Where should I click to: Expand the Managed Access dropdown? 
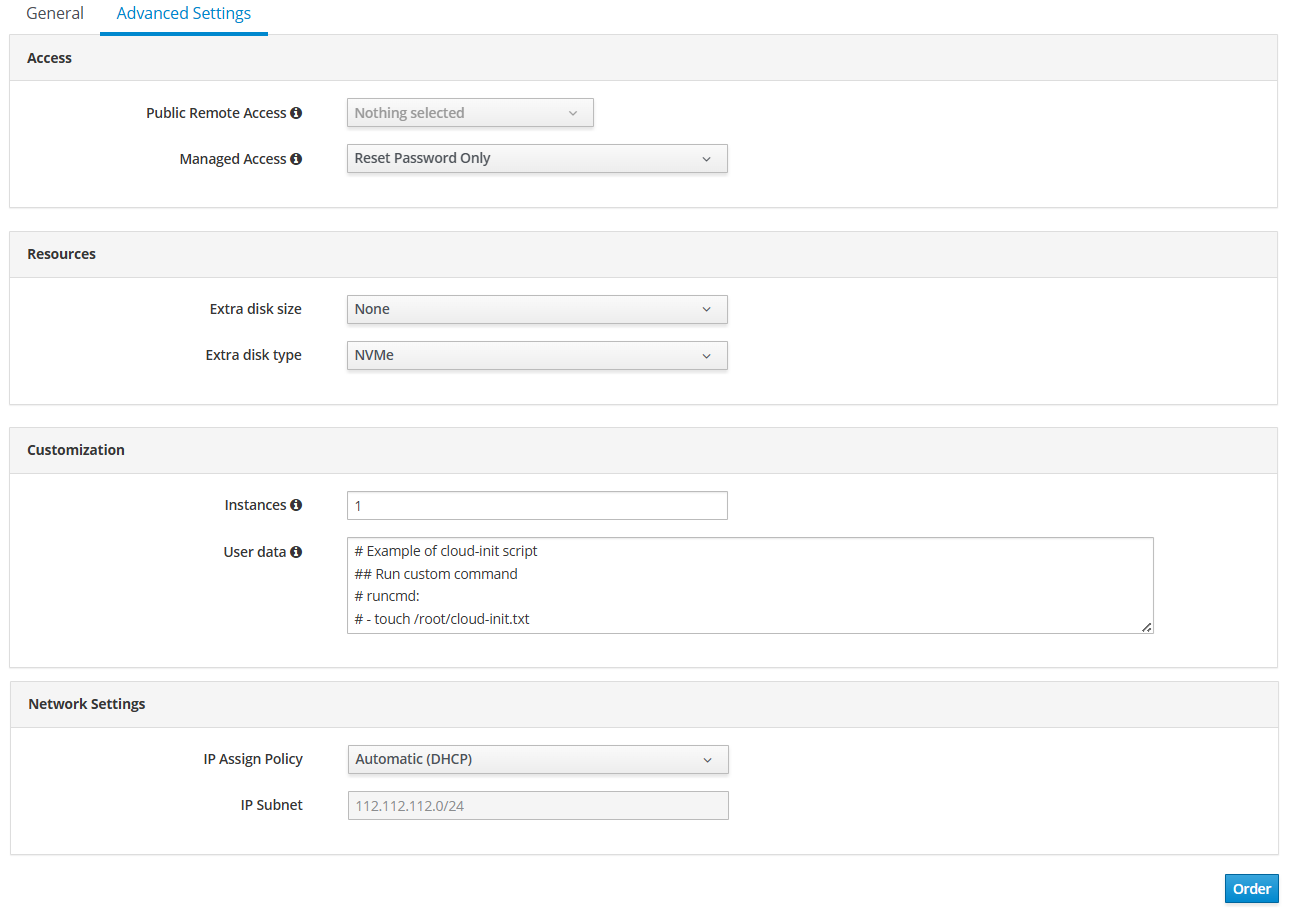(537, 159)
